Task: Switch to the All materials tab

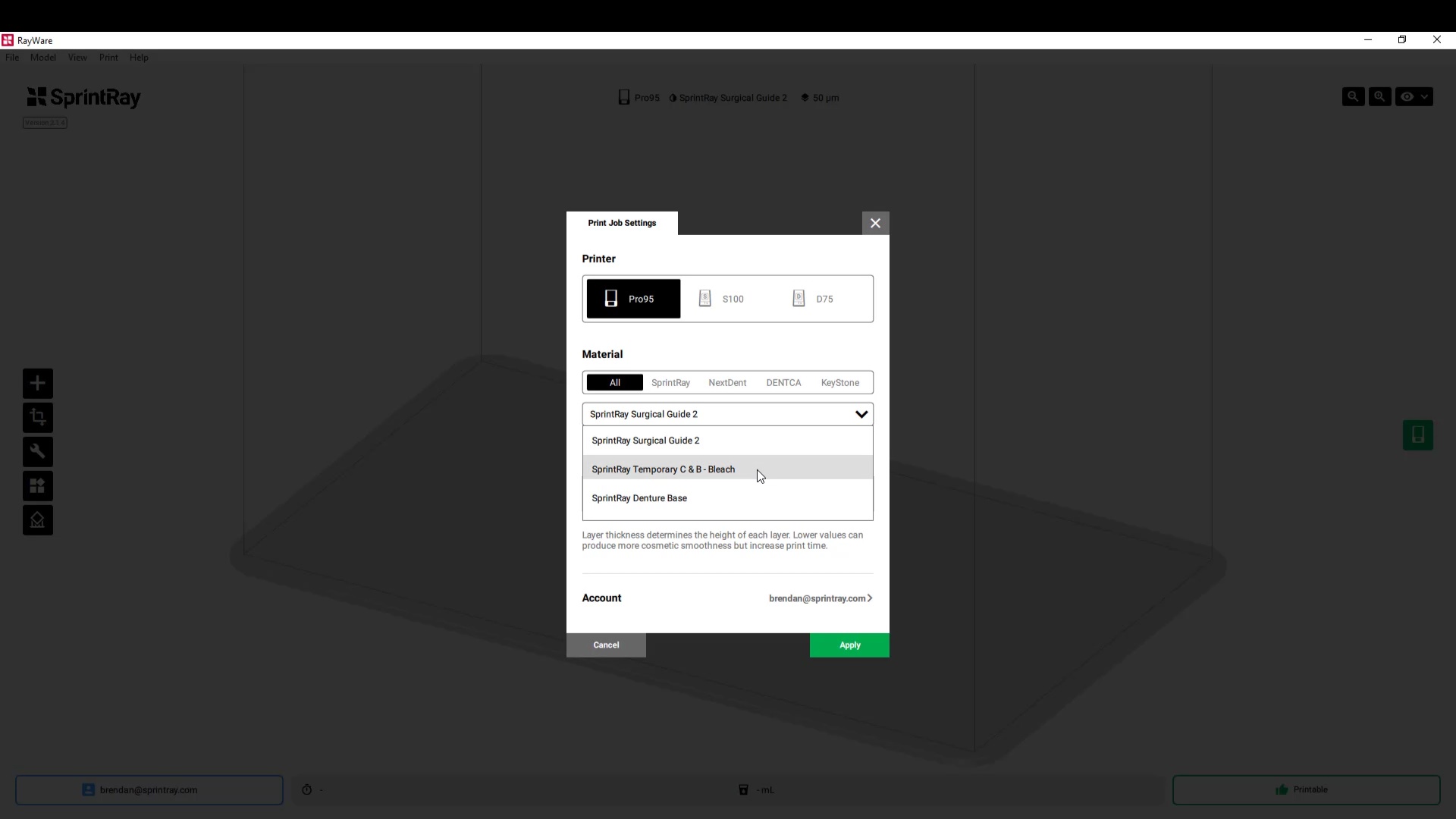Action: [614, 383]
